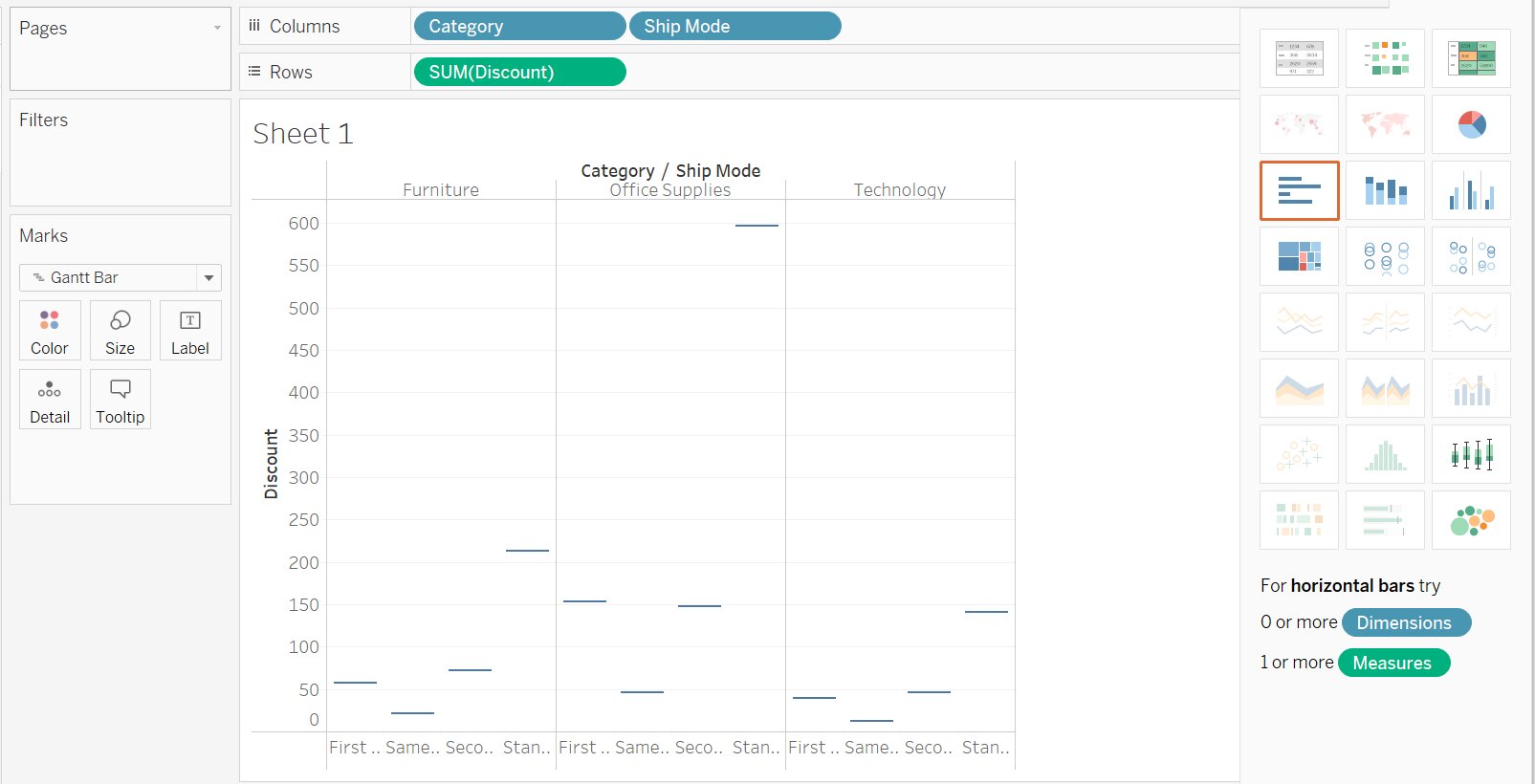Click the selected horizontal bars thumbnail
Screen dimensions: 1535x784
(1299, 190)
